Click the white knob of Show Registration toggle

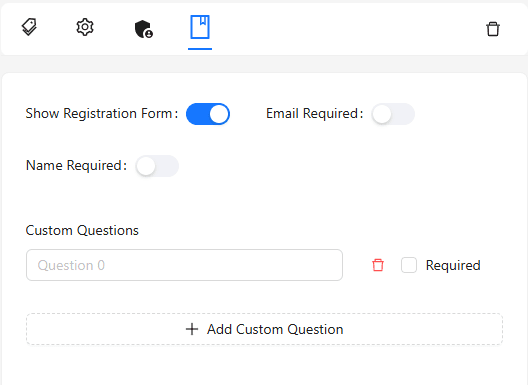[219, 114]
